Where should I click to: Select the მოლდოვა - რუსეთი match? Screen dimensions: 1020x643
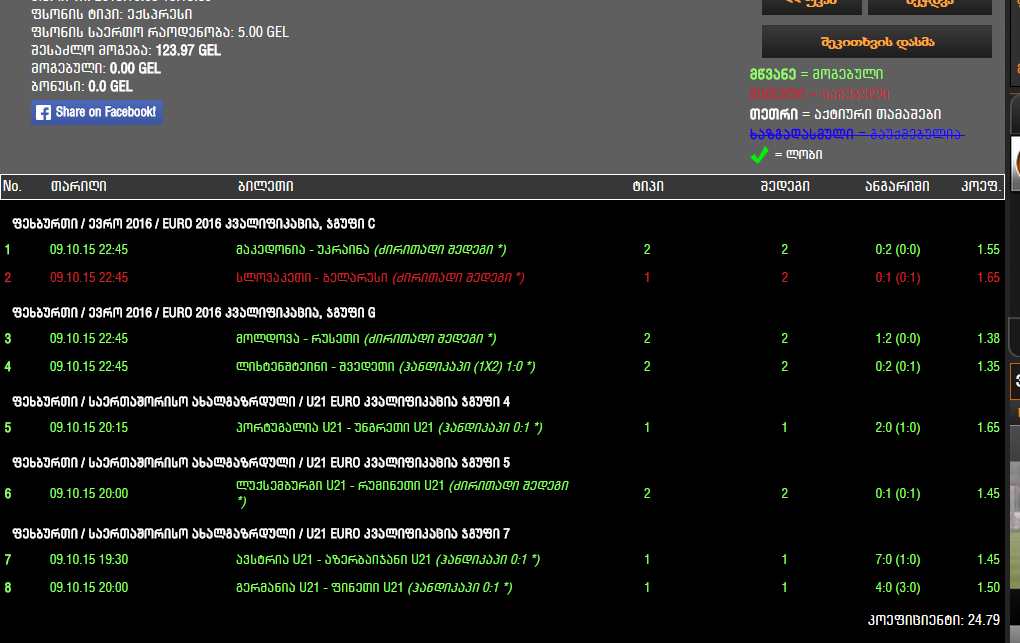(502, 338)
